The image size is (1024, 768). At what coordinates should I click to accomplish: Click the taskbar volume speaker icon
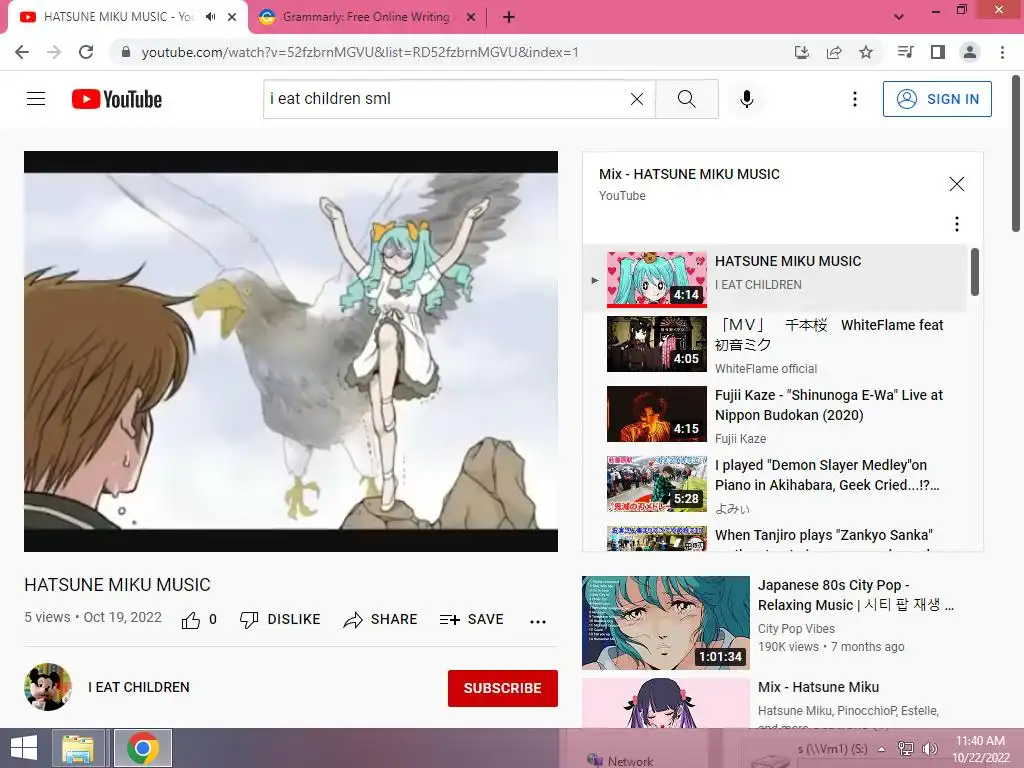[x=929, y=749]
